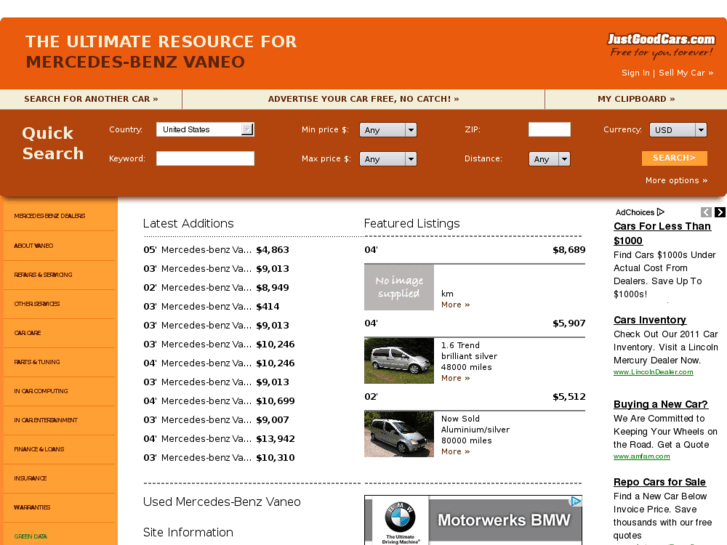727x545 pixels.
Task: Click the Site Information heading
Action: tap(188, 532)
